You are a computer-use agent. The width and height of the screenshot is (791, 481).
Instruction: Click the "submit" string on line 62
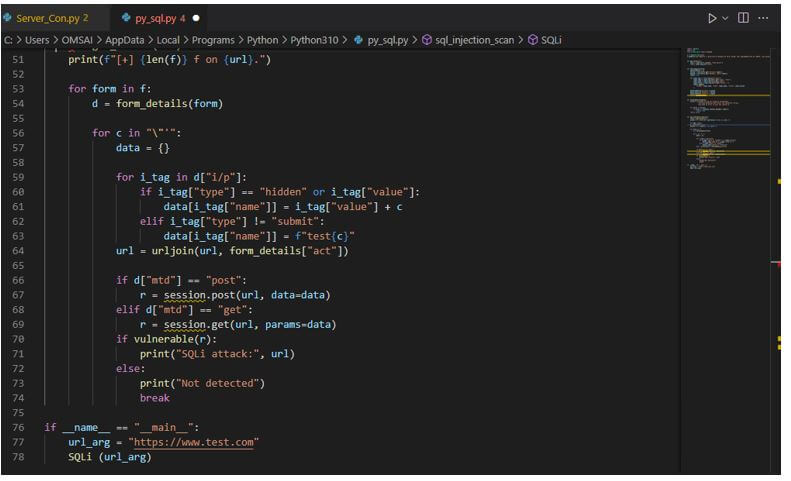pyautogui.click(x=295, y=222)
